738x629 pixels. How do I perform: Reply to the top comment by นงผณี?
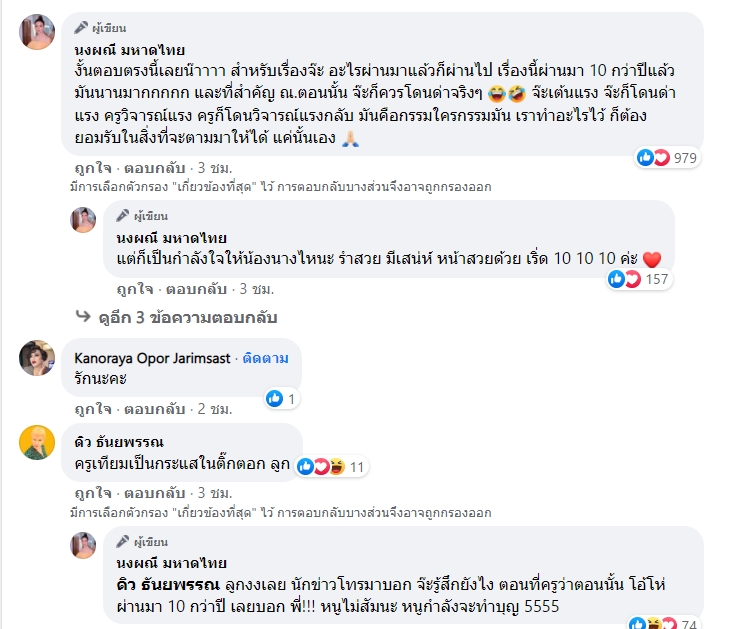148,167
